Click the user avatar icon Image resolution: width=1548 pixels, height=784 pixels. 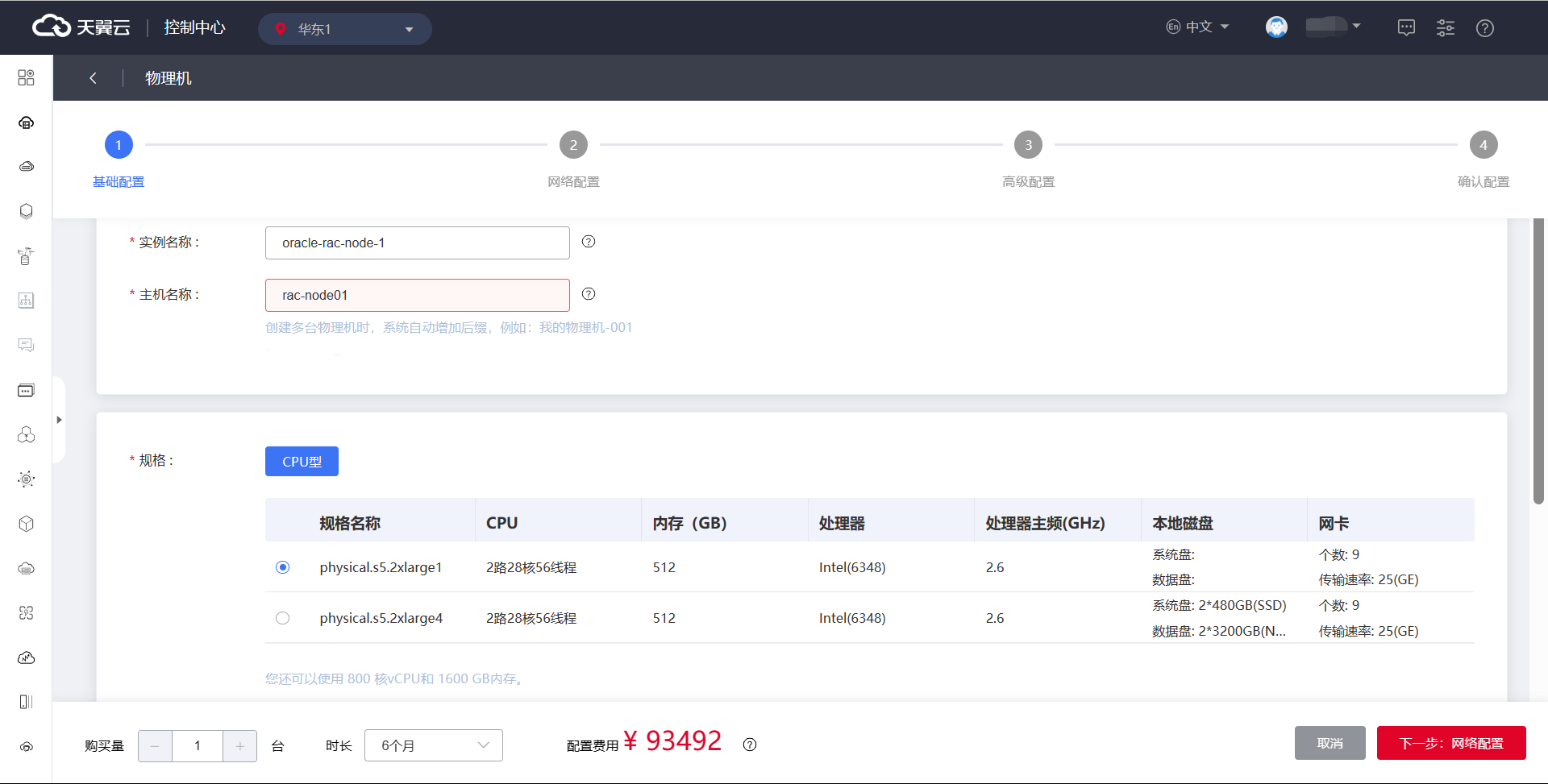click(1276, 27)
